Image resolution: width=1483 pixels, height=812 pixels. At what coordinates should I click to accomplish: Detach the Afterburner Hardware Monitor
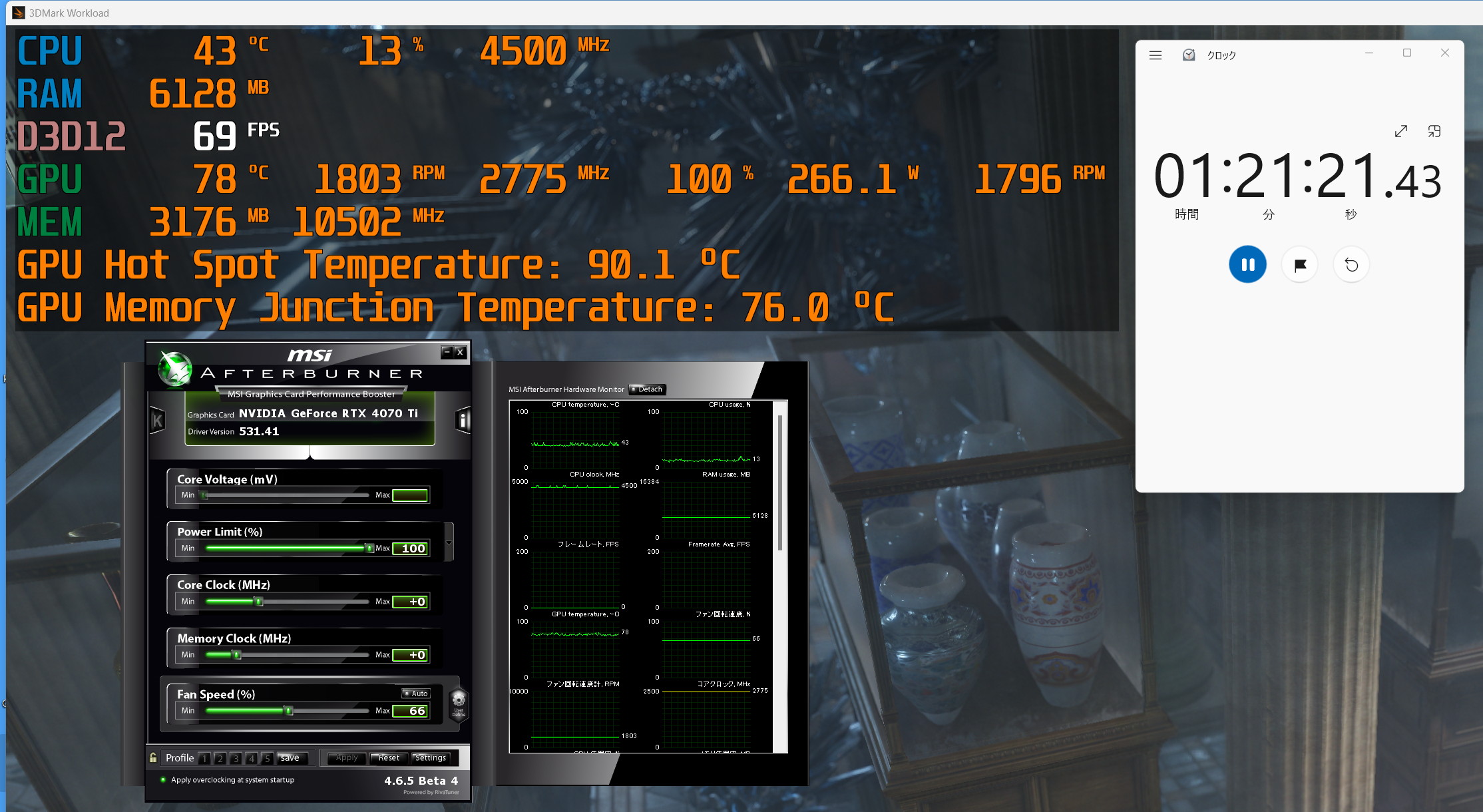(647, 389)
